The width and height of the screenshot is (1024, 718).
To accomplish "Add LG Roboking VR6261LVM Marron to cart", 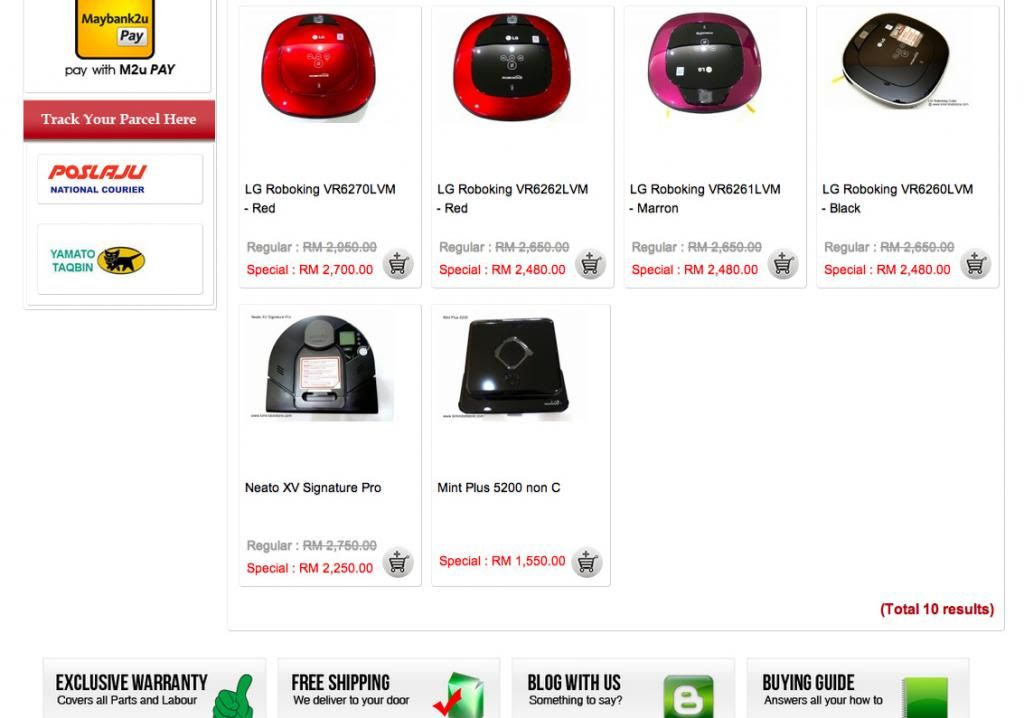I will (x=783, y=265).
